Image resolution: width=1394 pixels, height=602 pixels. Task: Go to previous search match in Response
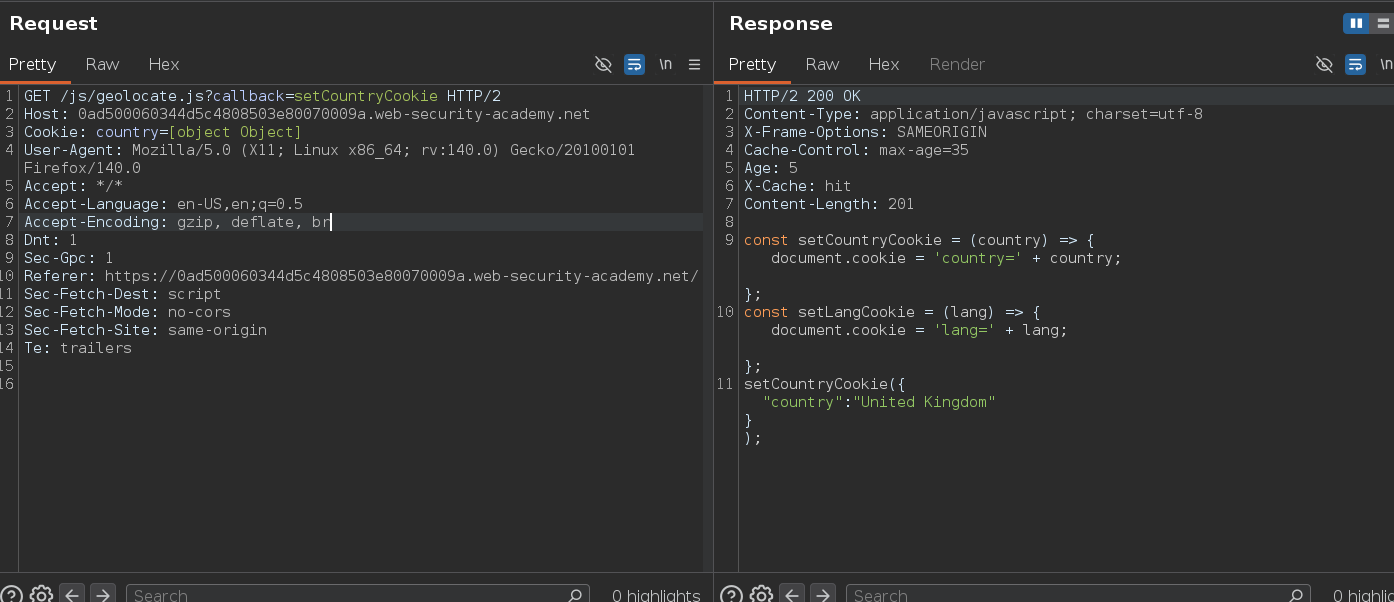[792, 595]
